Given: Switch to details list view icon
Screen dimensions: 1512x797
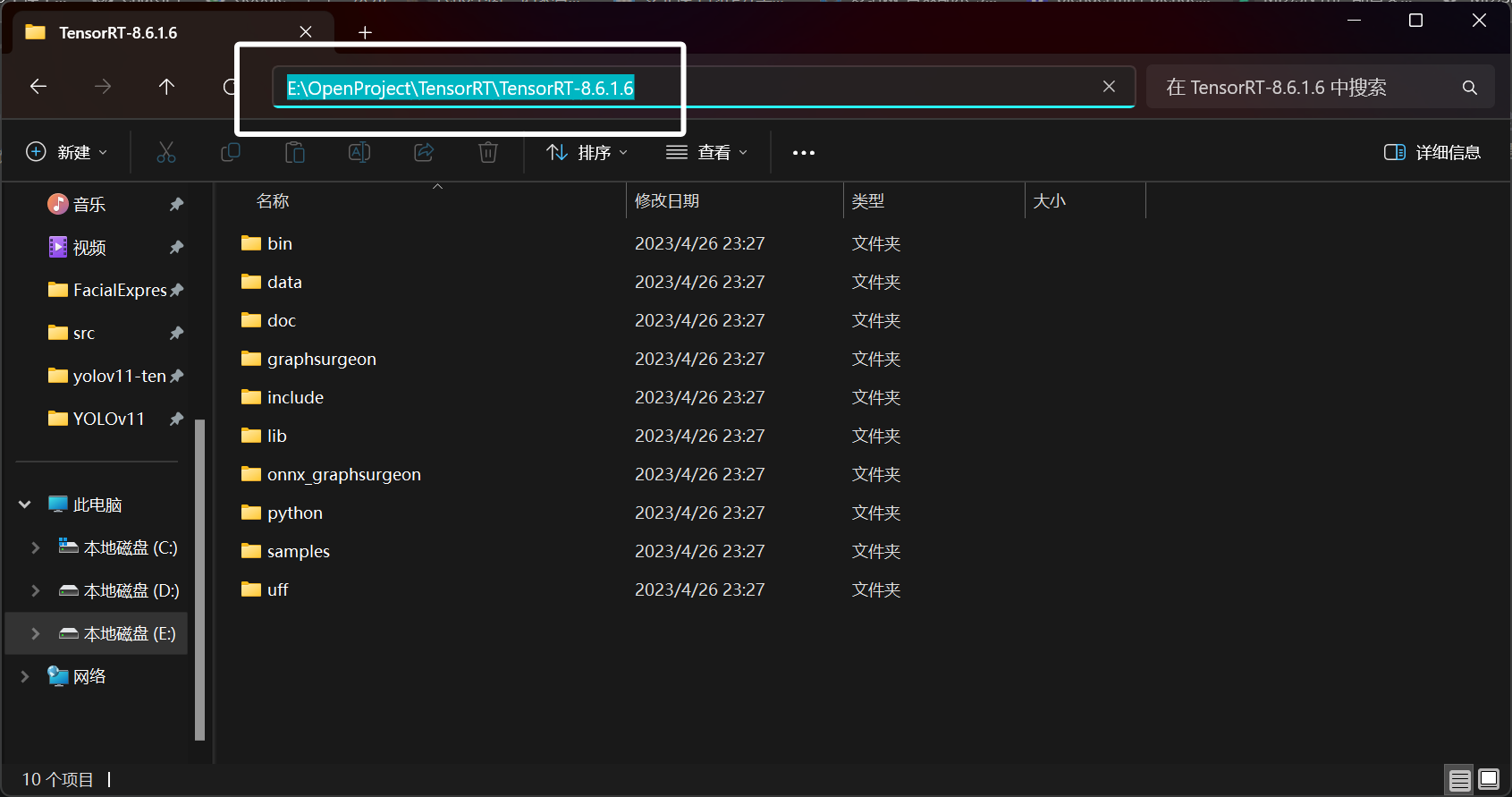Looking at the screenshot, I should 1460,780.
